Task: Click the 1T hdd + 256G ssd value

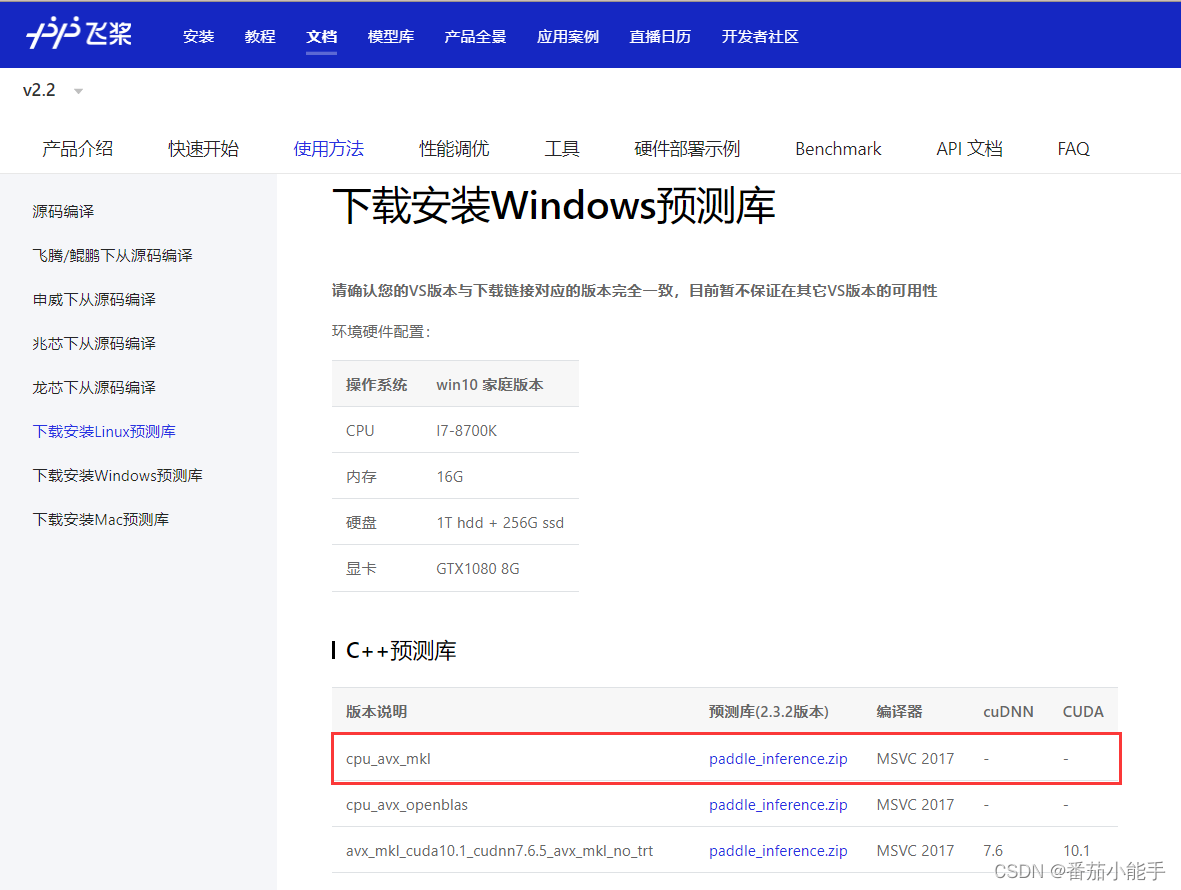Action: pos(500,523)
